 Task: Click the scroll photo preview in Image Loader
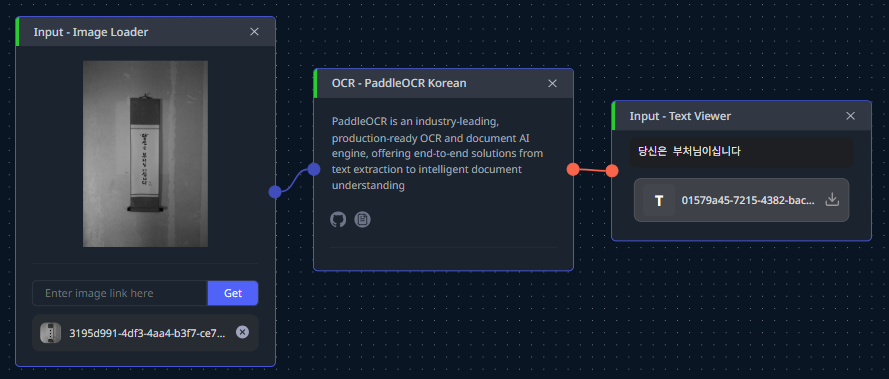145,154
